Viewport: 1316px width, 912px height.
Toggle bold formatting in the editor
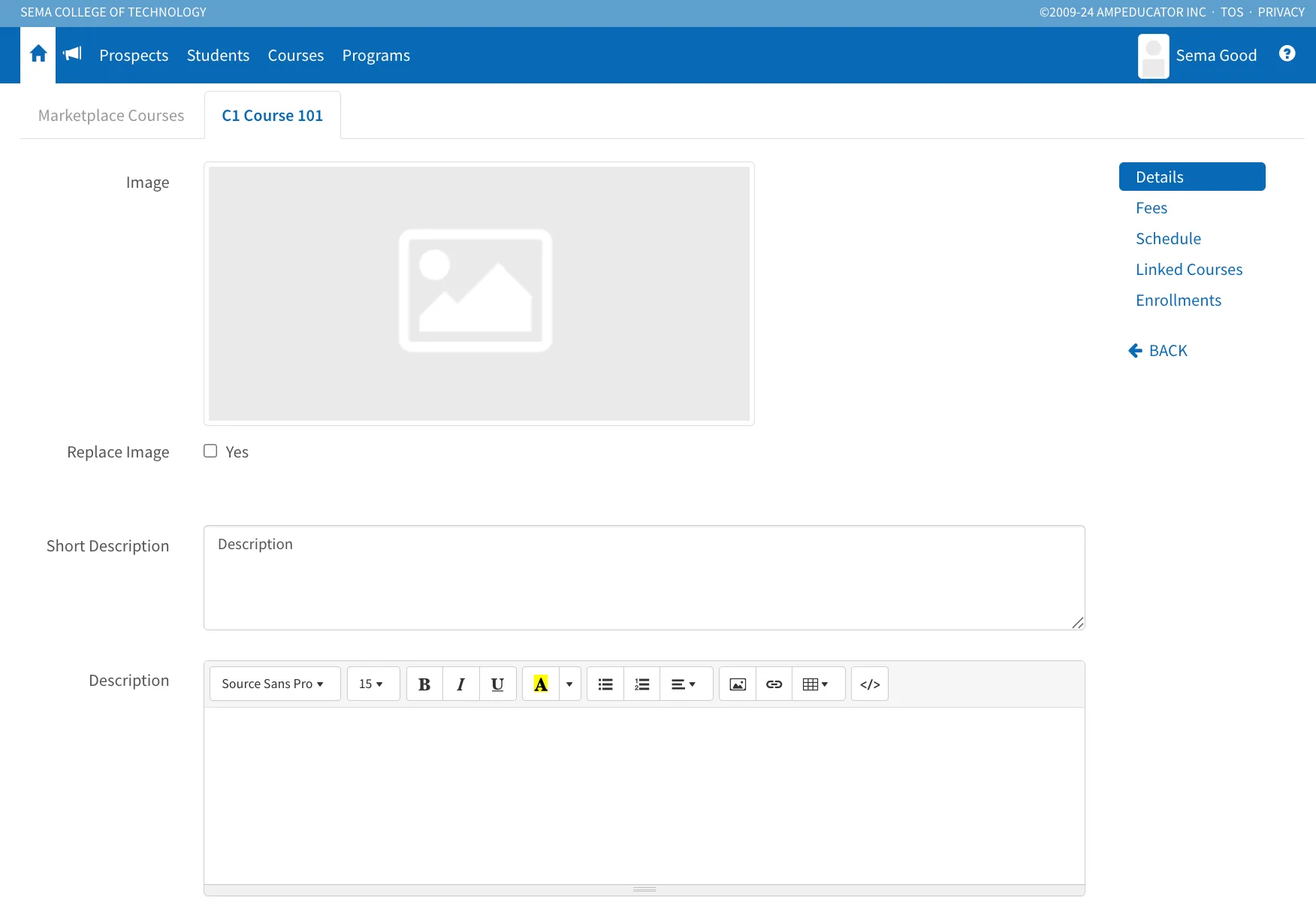point(424,684)
